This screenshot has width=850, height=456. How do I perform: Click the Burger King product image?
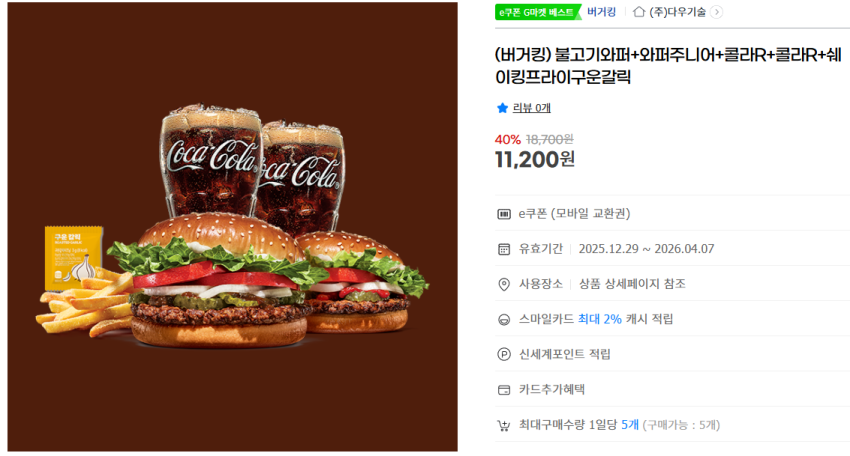point(233,227)
